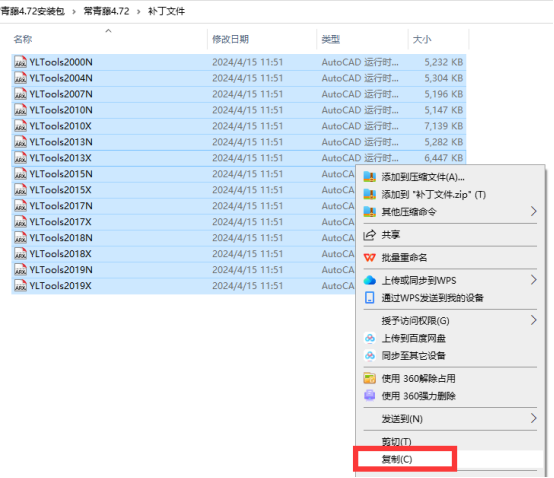Expand the 其他压缩命令 submenu arrow
The width and height of the screenshot is (554, 478).
(534, 212)
